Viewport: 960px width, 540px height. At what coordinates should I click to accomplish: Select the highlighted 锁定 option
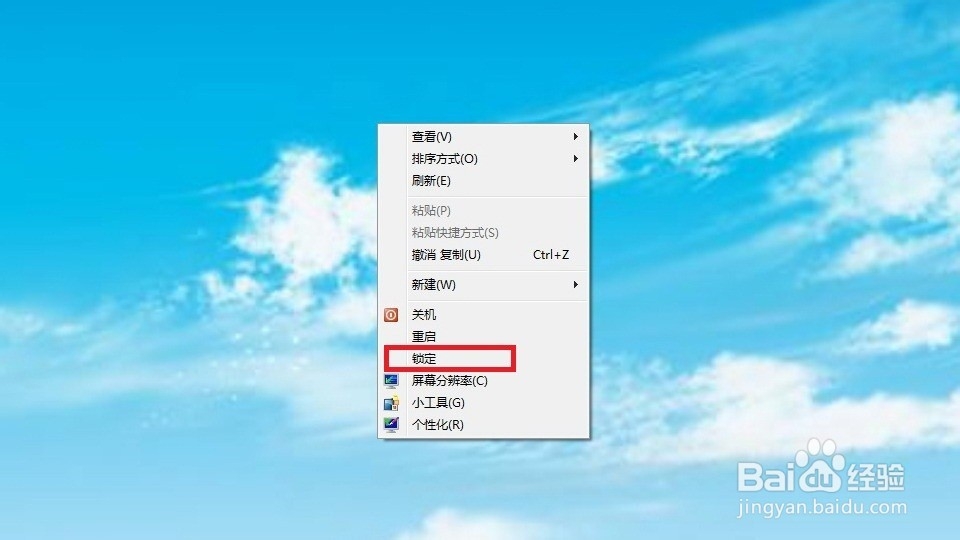pos(484,359)
